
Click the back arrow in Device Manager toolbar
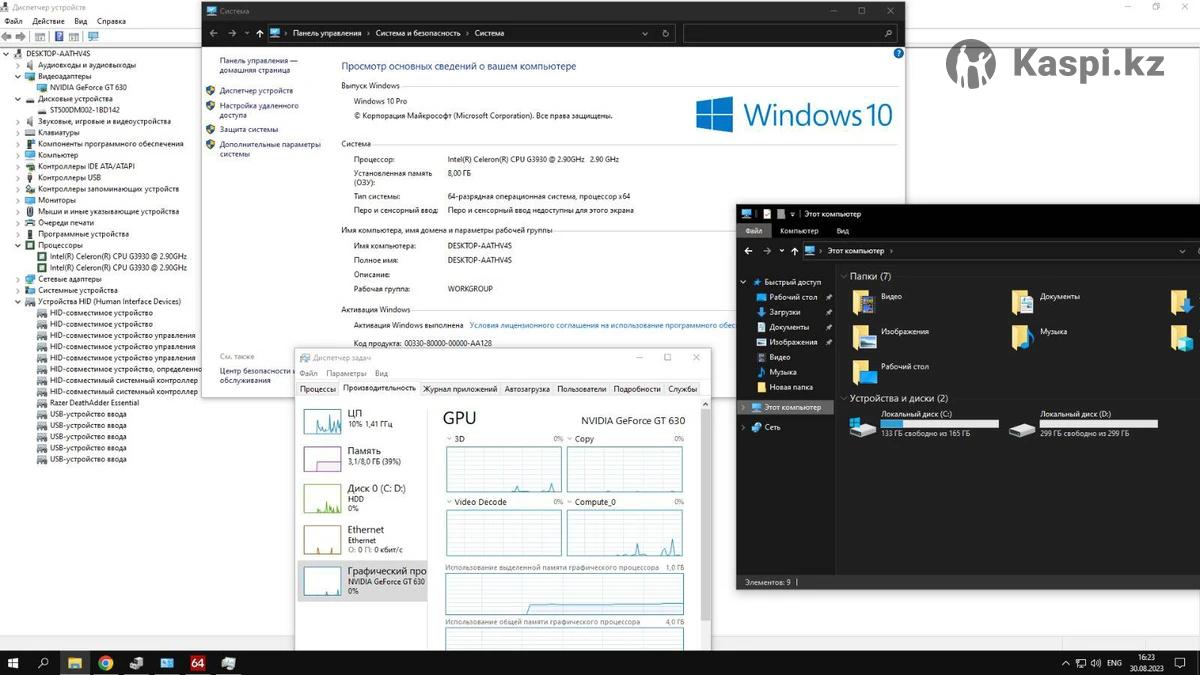(7, 37)
